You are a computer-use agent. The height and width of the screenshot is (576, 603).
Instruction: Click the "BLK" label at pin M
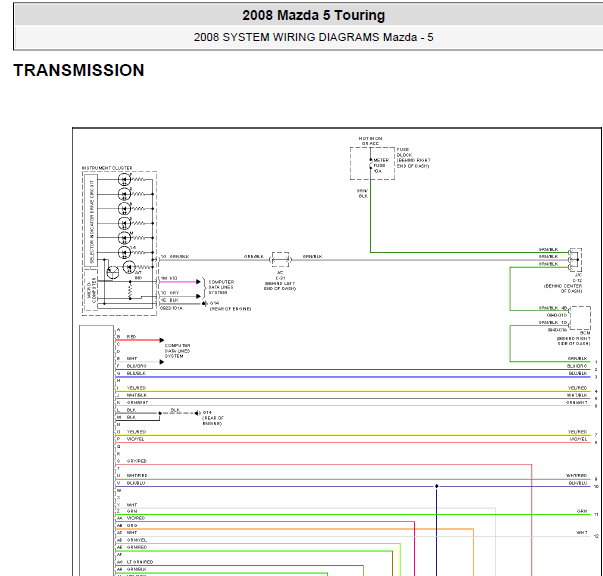click(131, 417)
